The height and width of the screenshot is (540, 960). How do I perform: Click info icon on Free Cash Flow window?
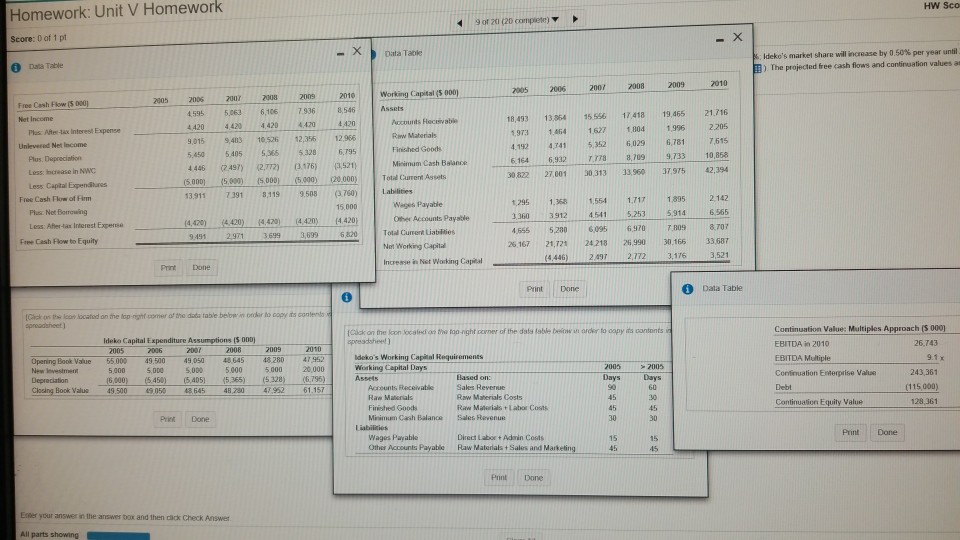tap(16, 67)
